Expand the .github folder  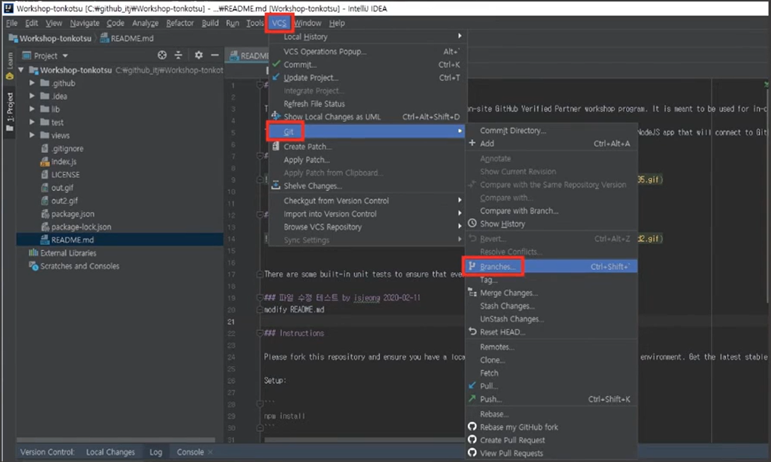point(32,83)
